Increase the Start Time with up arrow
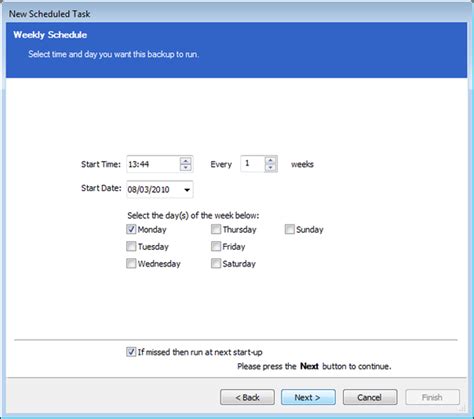Screen dimensions: 474x419 click(x=186, y=161)
